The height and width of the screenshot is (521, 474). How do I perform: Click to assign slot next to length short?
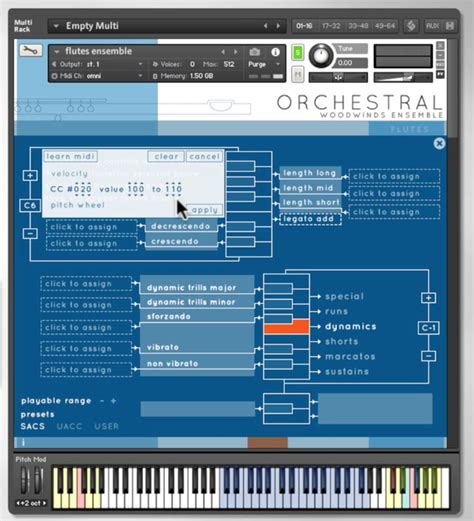coord(394,212)
